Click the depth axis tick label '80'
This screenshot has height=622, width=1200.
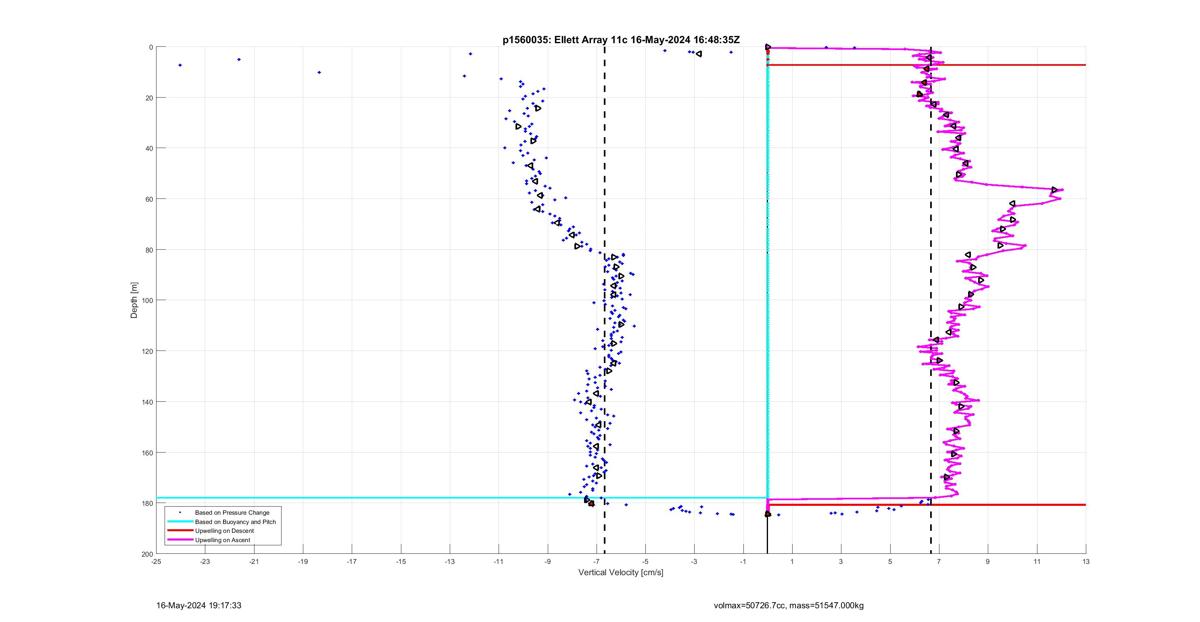pyautogui.click(x=148, y=250)
